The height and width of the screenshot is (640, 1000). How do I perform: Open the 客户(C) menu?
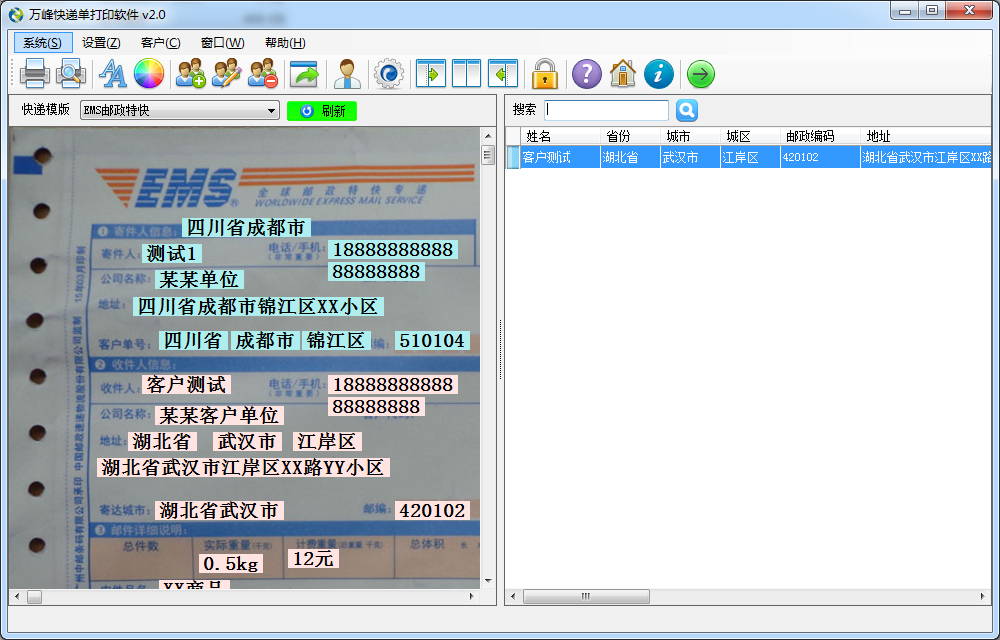pyautogui.click(x=160, y=43)
